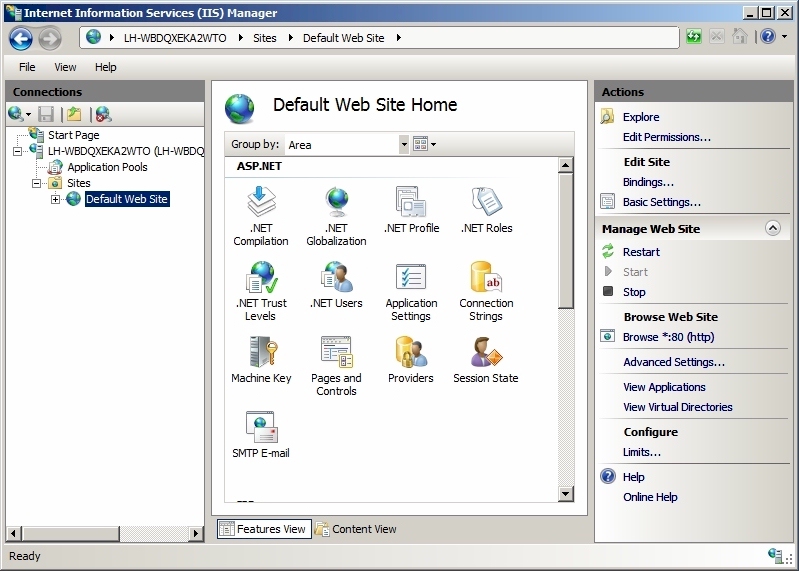Open the .NET Compilation feature
Viewport: 799px width, 571px height.
(x=261, y=216)
